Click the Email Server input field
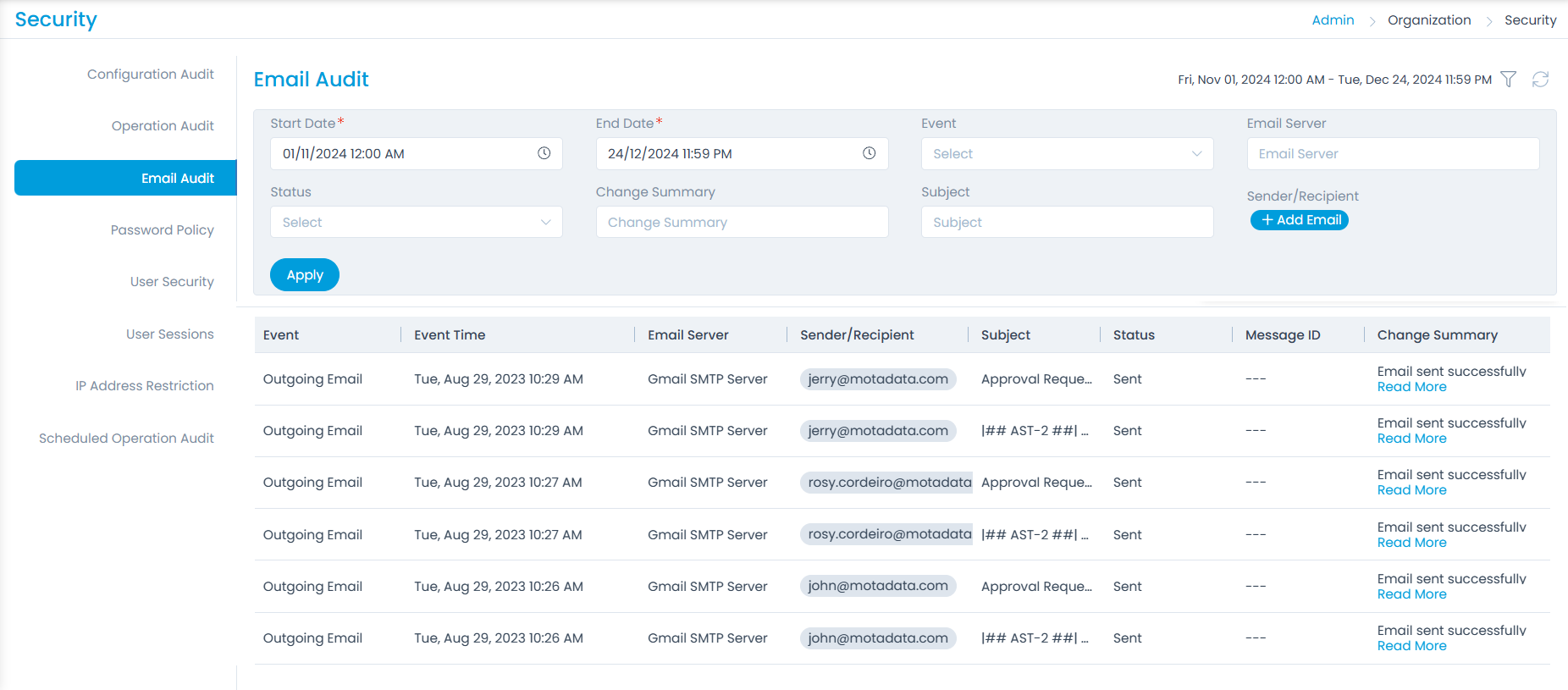The width and height of the screenshot is (1568, 690). click(x=1393, y=154)
